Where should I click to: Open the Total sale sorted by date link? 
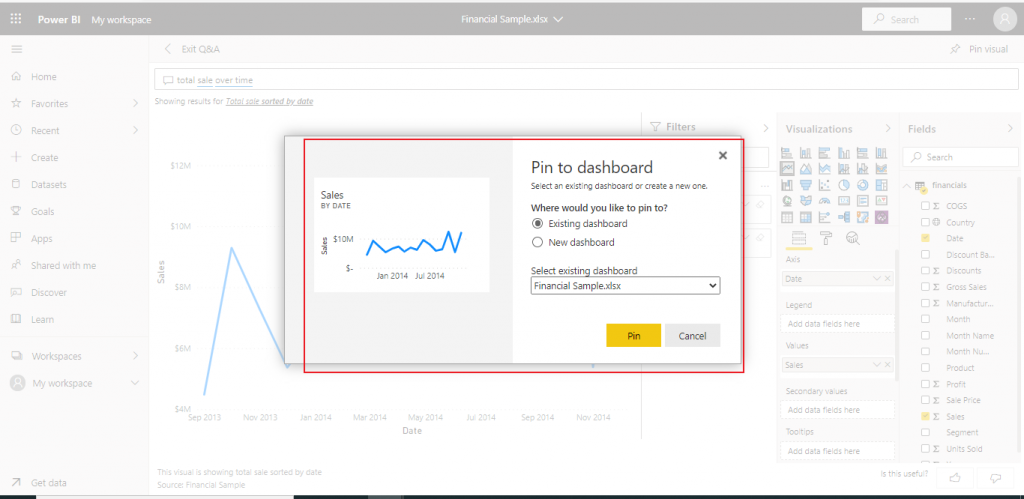[x=269, y=101]
